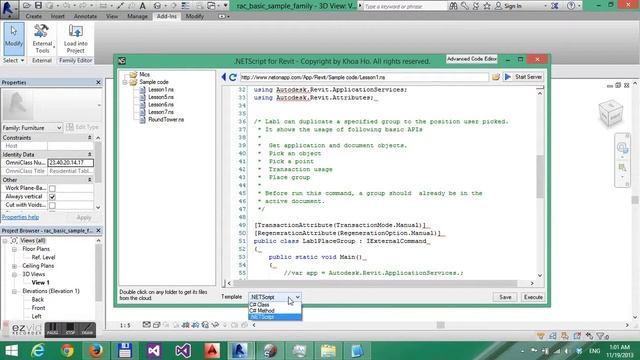
Task: Choose NETScript from template list
Action: point(275,317)
